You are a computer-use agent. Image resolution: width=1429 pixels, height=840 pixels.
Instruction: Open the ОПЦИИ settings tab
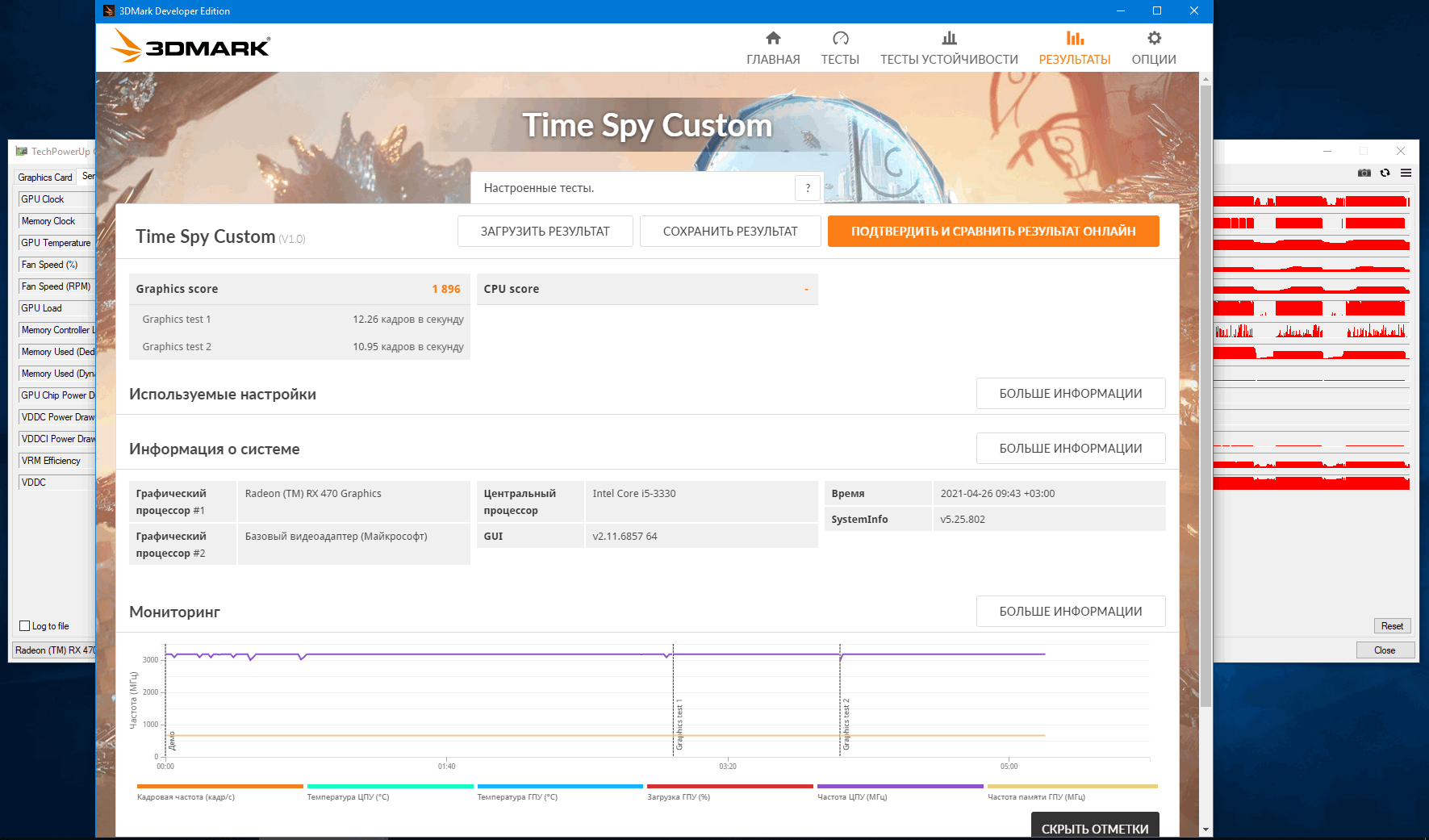pos(1154,48)
